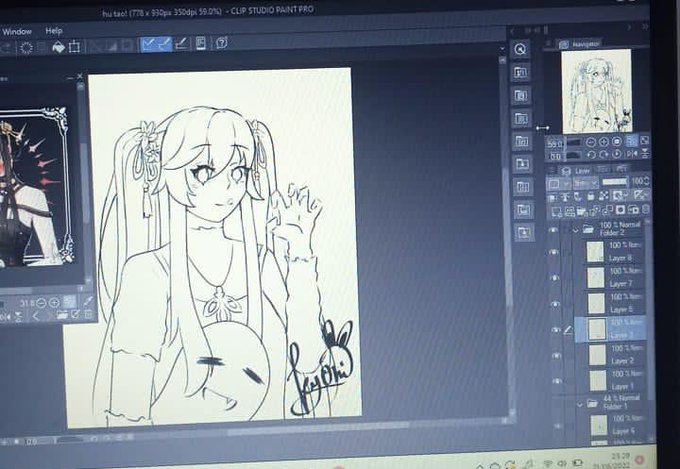The width and height of the screenshot is (680, 469).
Task: Hide Layer 1 via eye icon
Action: [557, 381]
